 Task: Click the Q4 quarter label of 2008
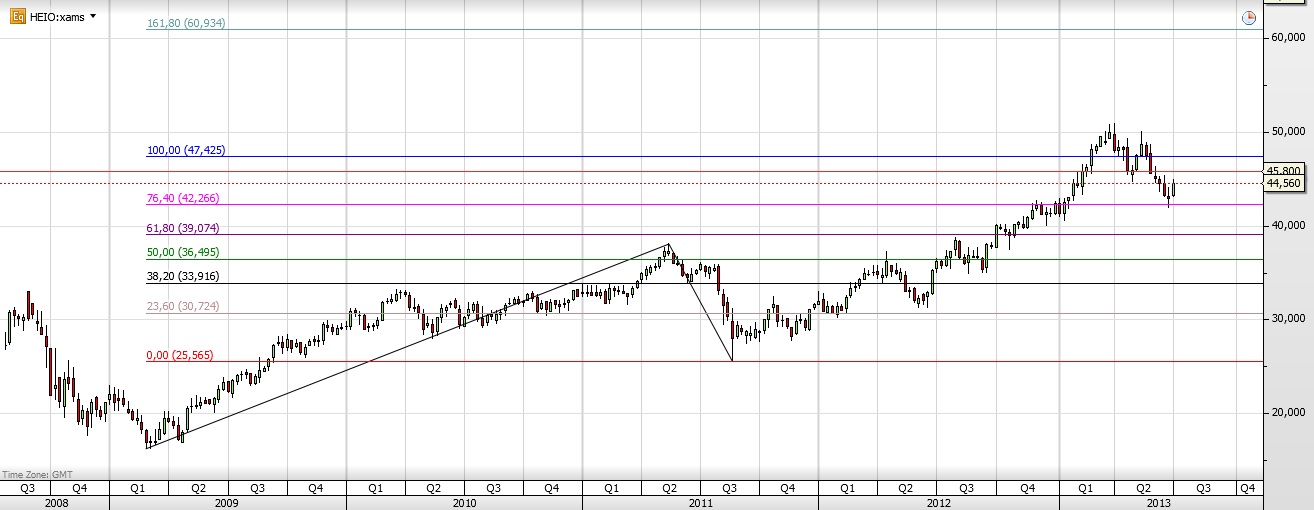(x=81, y=488)
